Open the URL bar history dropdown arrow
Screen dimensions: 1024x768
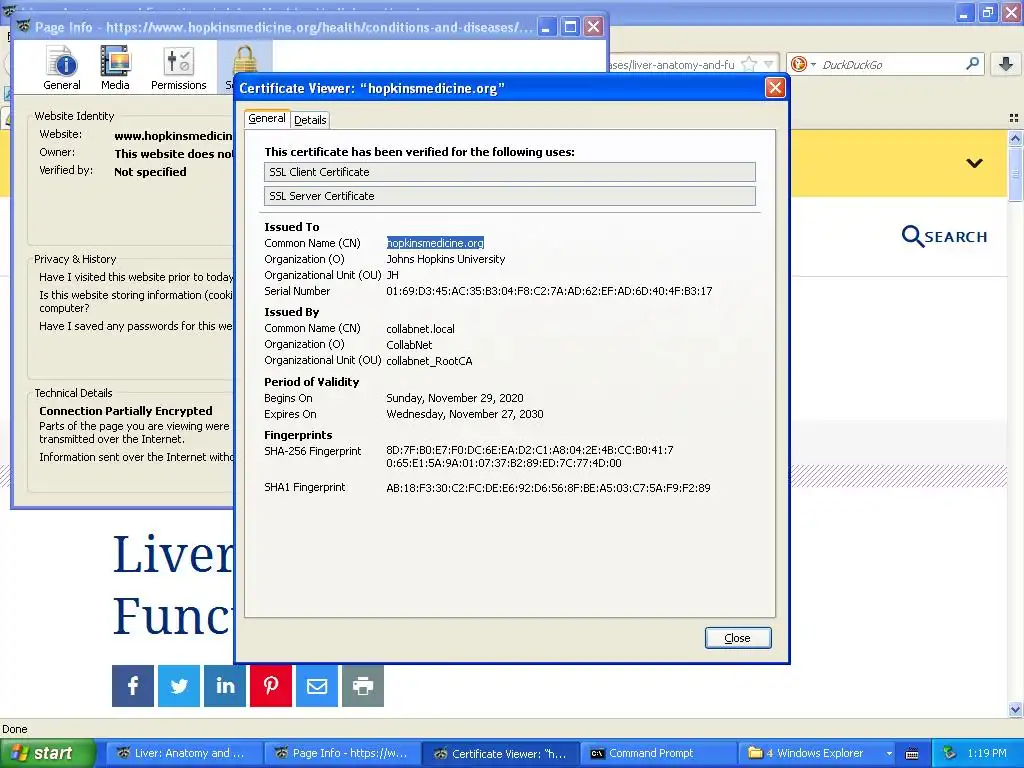pyautogui.click(x=769, y=64)
